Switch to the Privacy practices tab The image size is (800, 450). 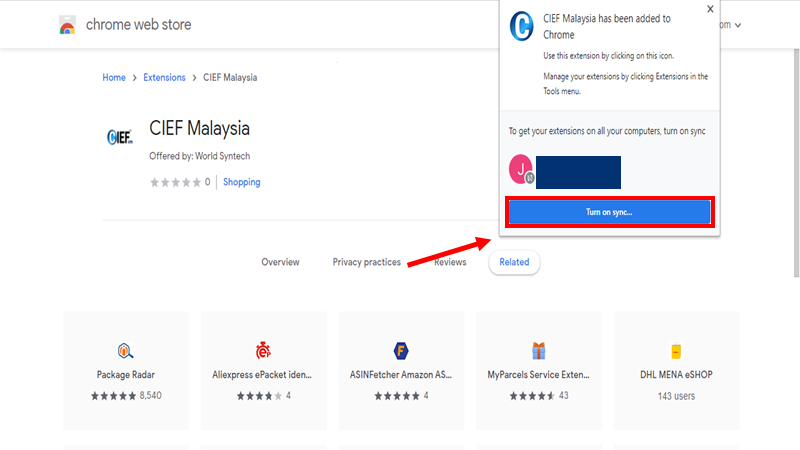pos(366,262)
